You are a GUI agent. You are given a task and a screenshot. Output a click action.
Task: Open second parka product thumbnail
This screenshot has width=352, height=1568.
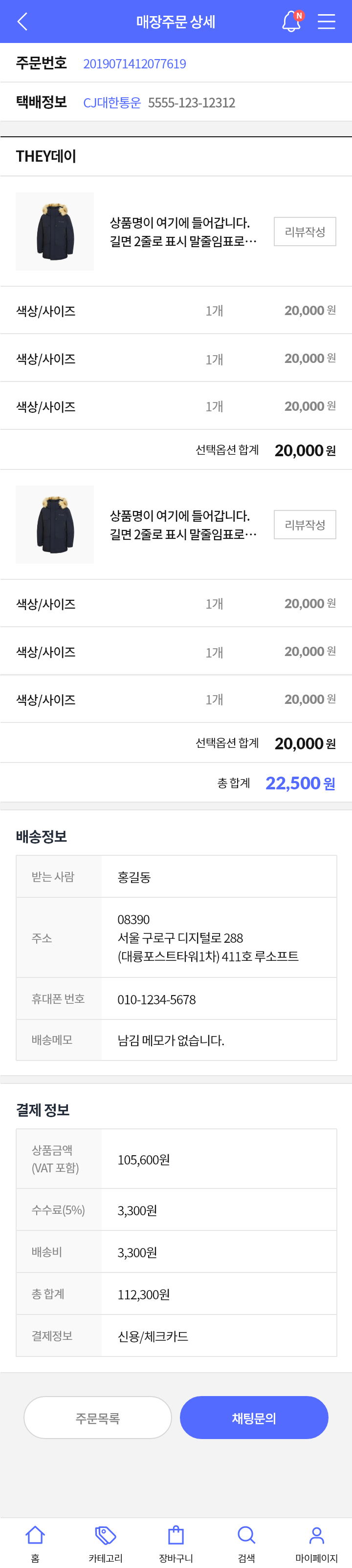[x=55, y=524]
